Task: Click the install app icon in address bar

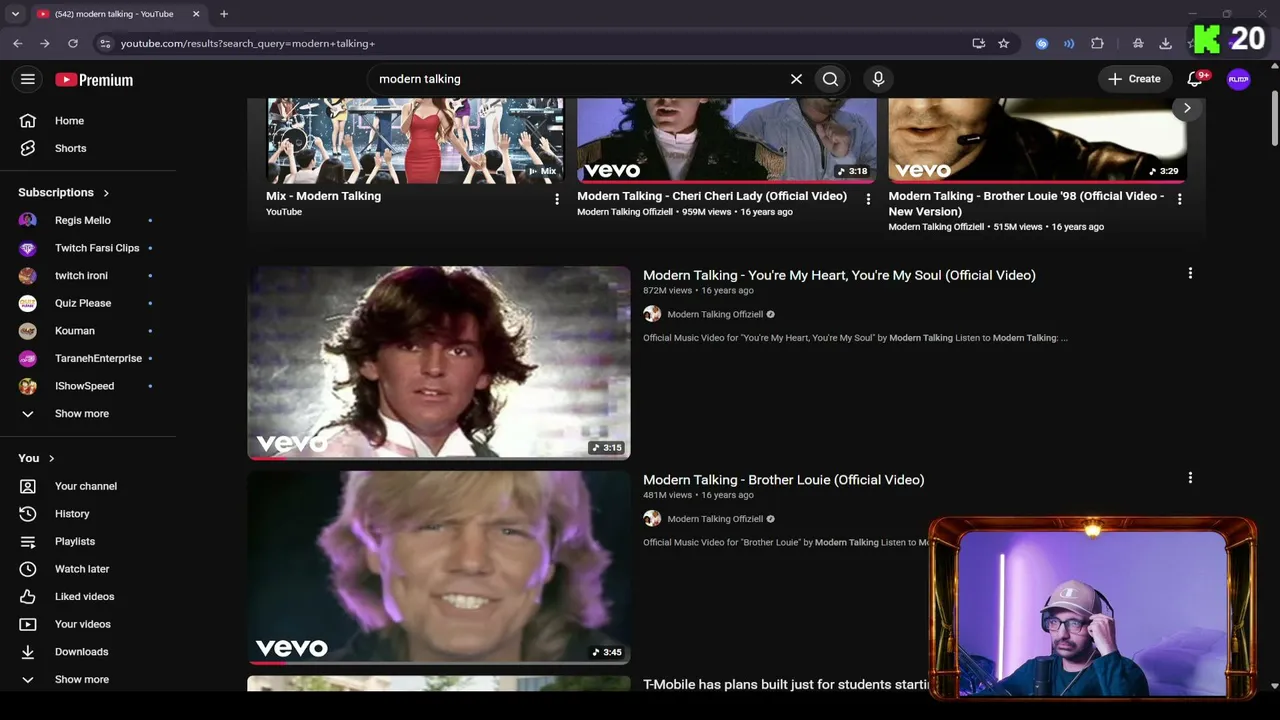Action: [978, 43]
